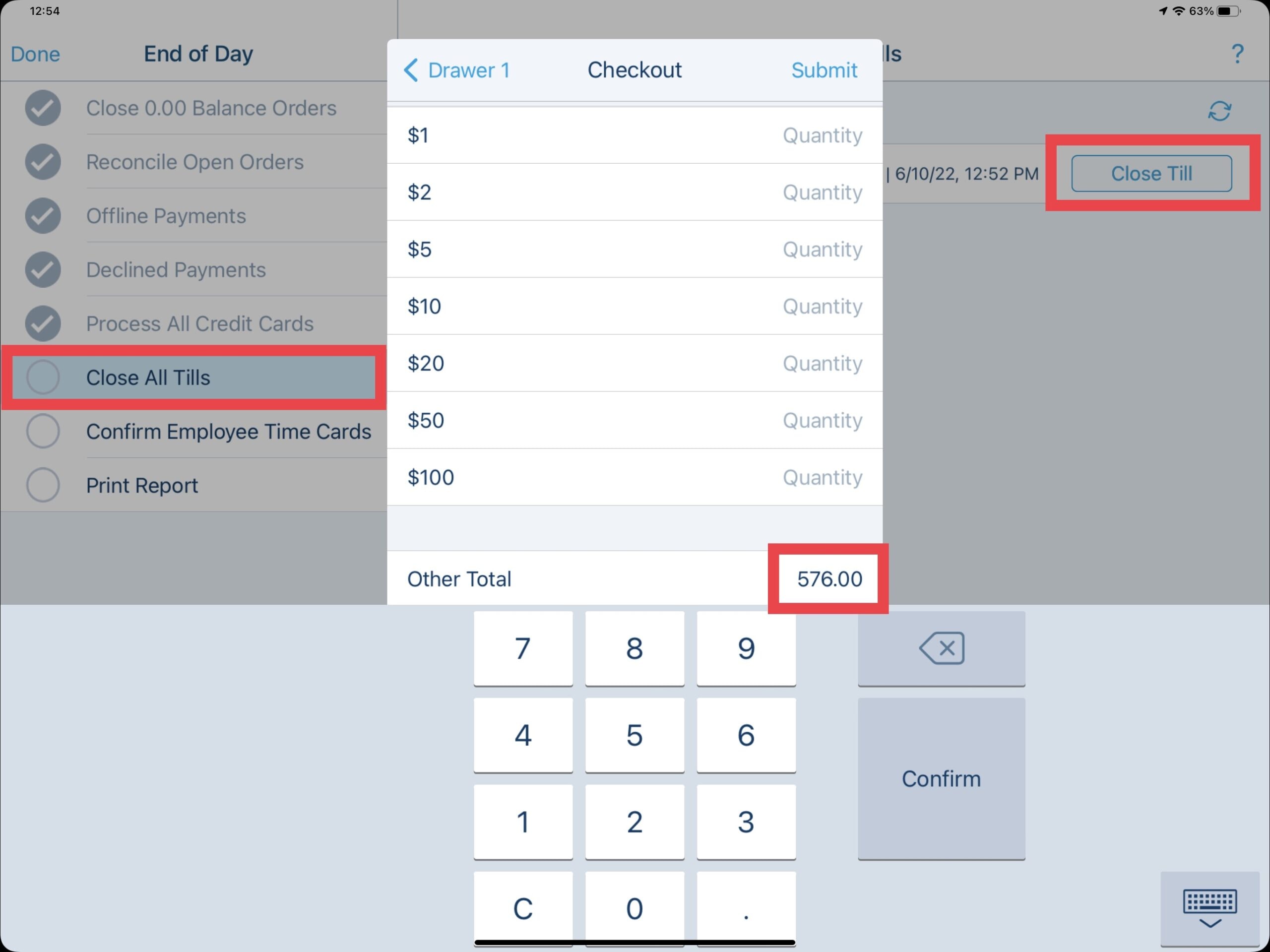1270x952 pixels.
Task: Tap the delete/backspace key icon
Action: point(939,647)
